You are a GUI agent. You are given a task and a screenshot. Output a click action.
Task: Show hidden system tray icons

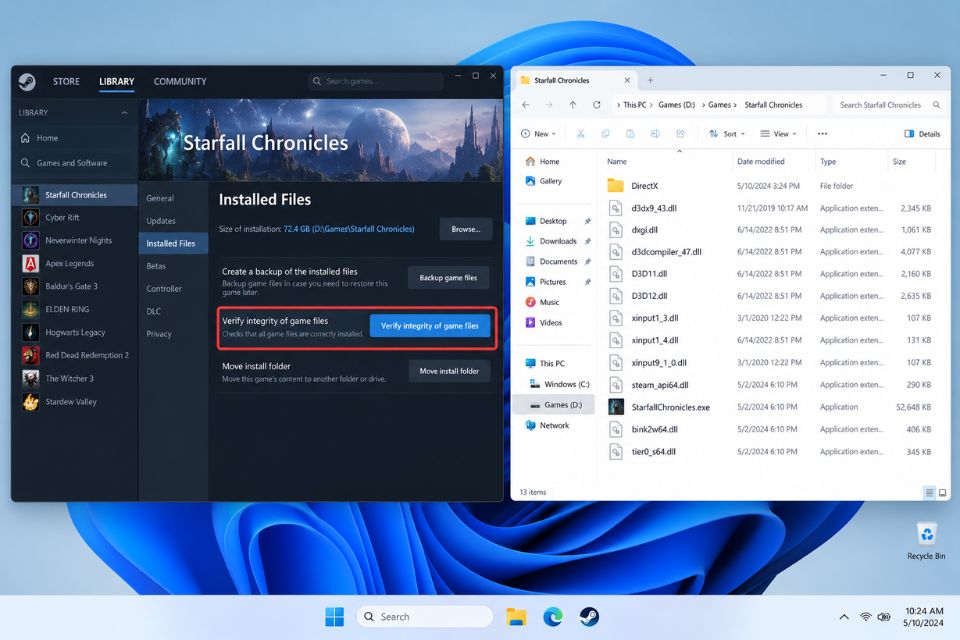[x=844, y=617]
